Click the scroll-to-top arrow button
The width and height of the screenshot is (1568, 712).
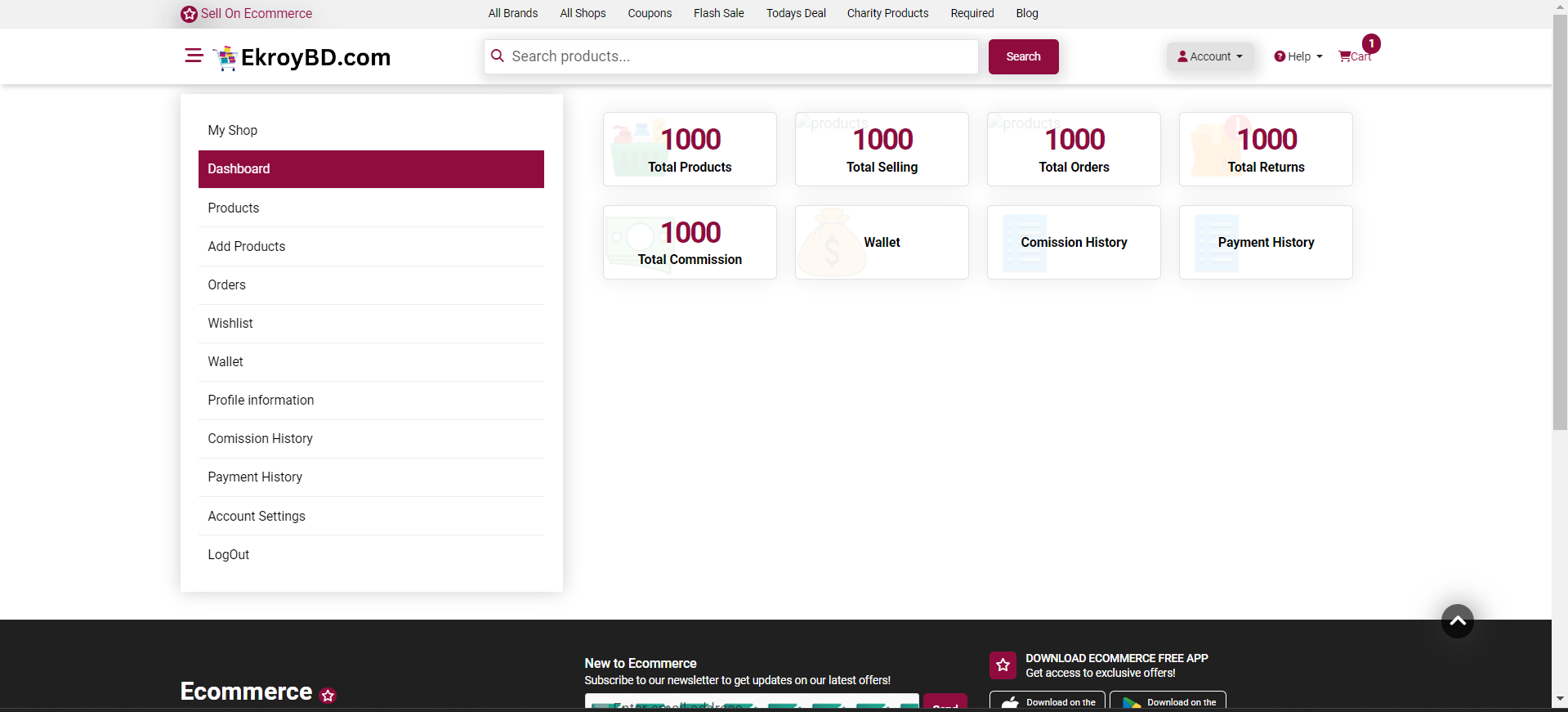(x=1457, y=621)
